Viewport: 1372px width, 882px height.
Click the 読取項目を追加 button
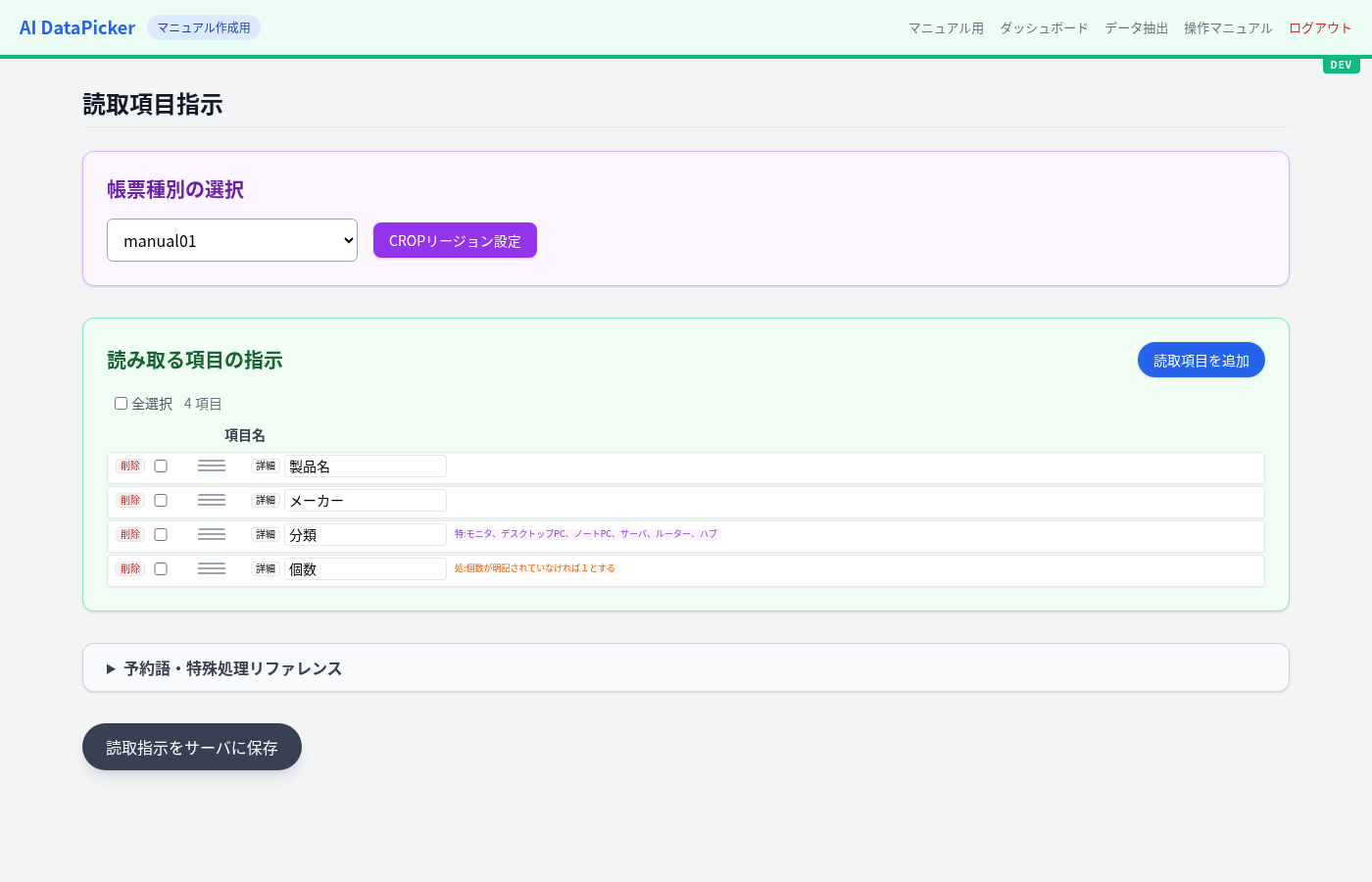point(1200,361)
